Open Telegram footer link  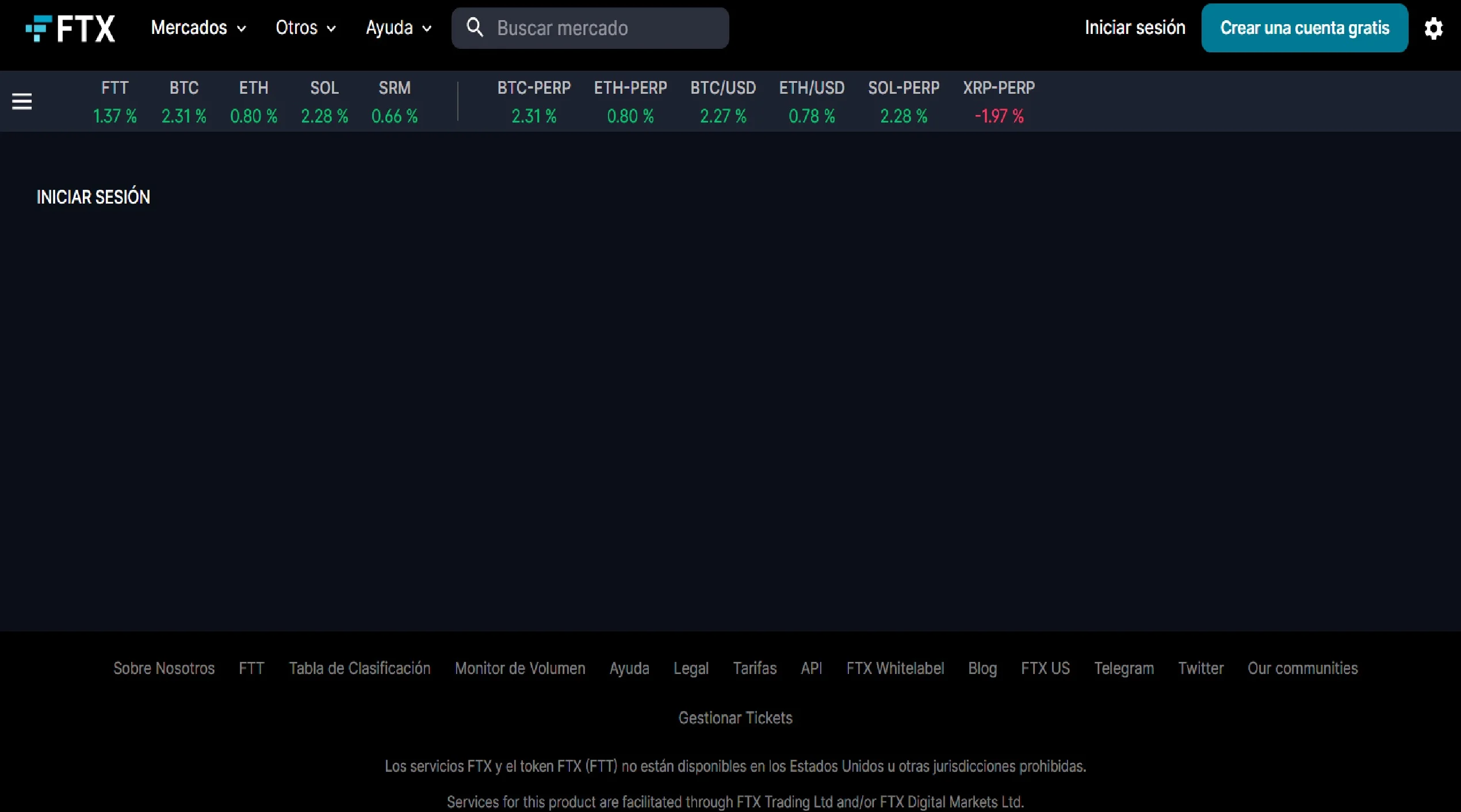pos(1124,669)
